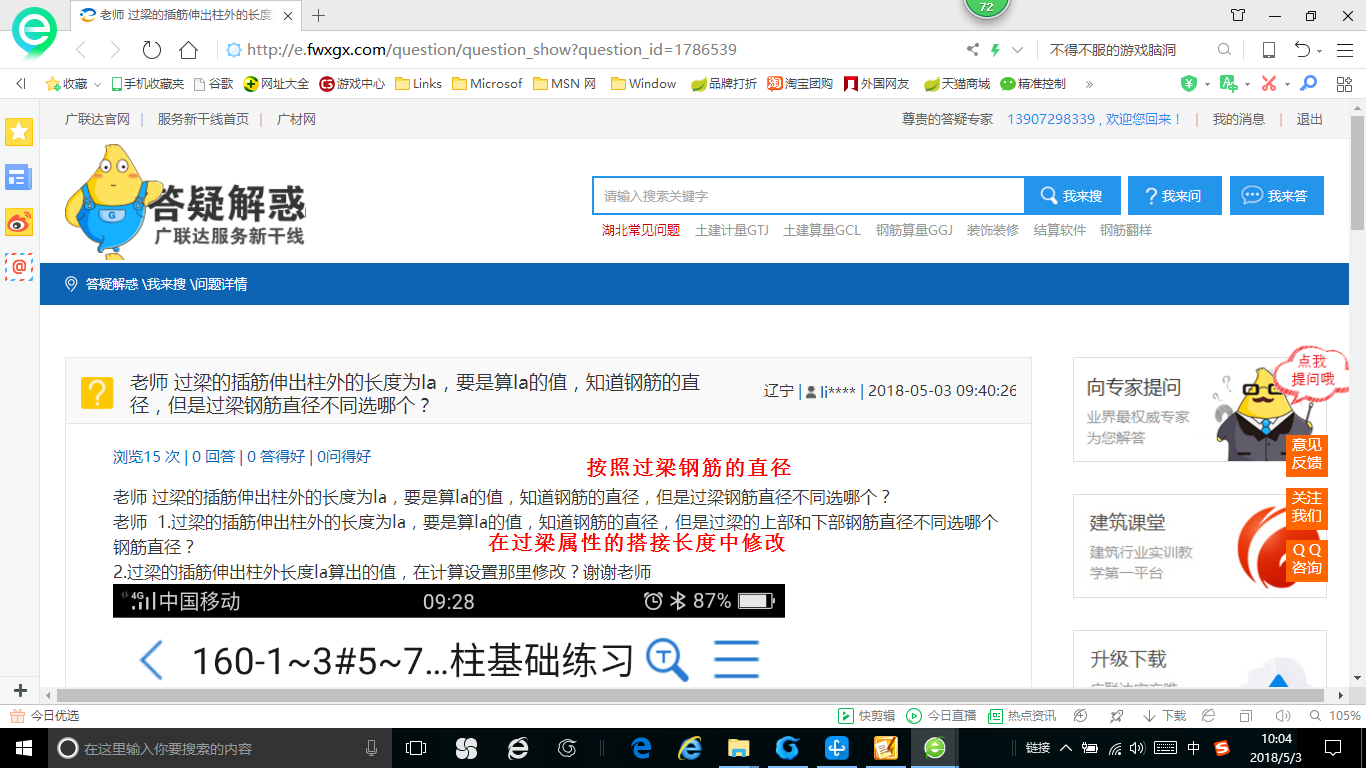Click the browser refresh icon
The width and height of the screenshot is (1366, 768).
coord(151,50)
